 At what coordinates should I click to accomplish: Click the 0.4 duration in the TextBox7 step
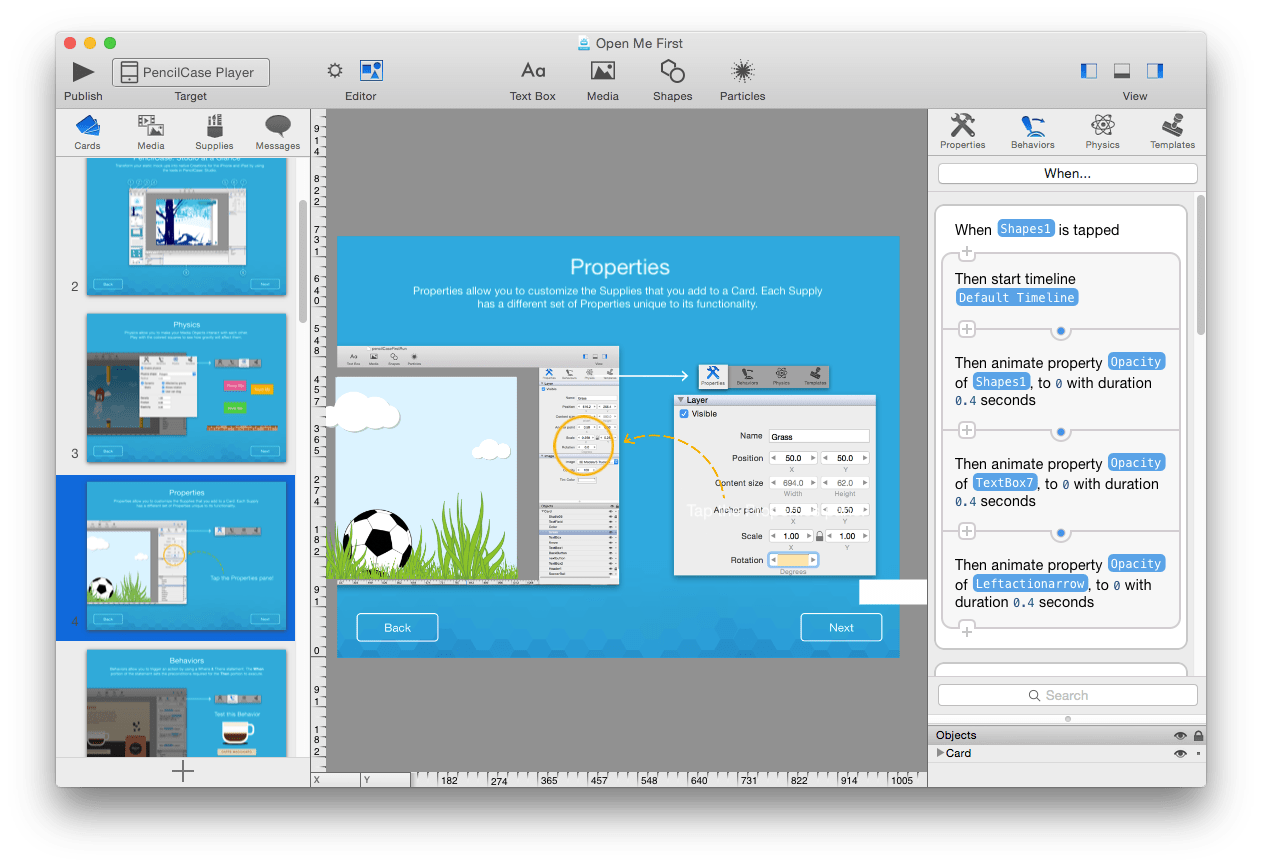coord(966,501)
